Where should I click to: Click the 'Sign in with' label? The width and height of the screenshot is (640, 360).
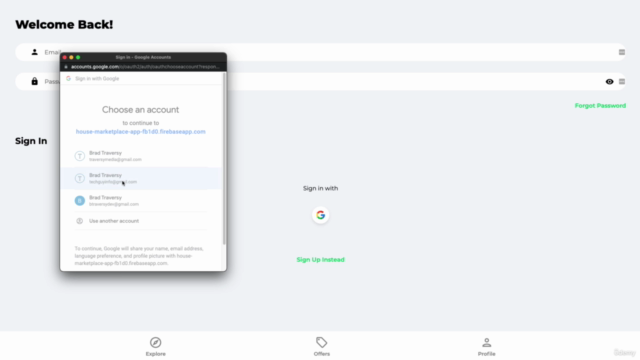pyautogui.click(x=320, y=188)
